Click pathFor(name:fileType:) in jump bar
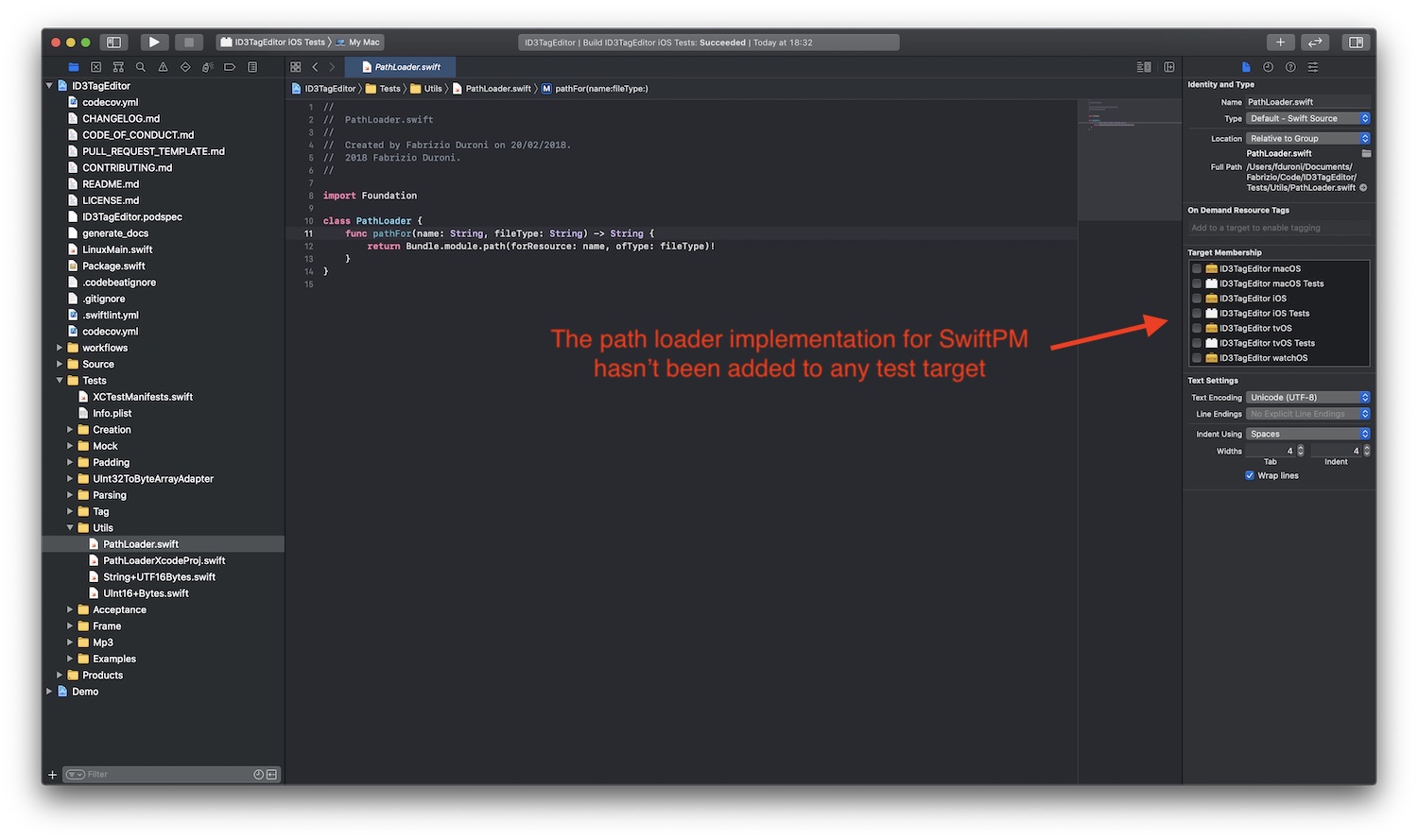The image size is (1418, 840). pos(595,89)
